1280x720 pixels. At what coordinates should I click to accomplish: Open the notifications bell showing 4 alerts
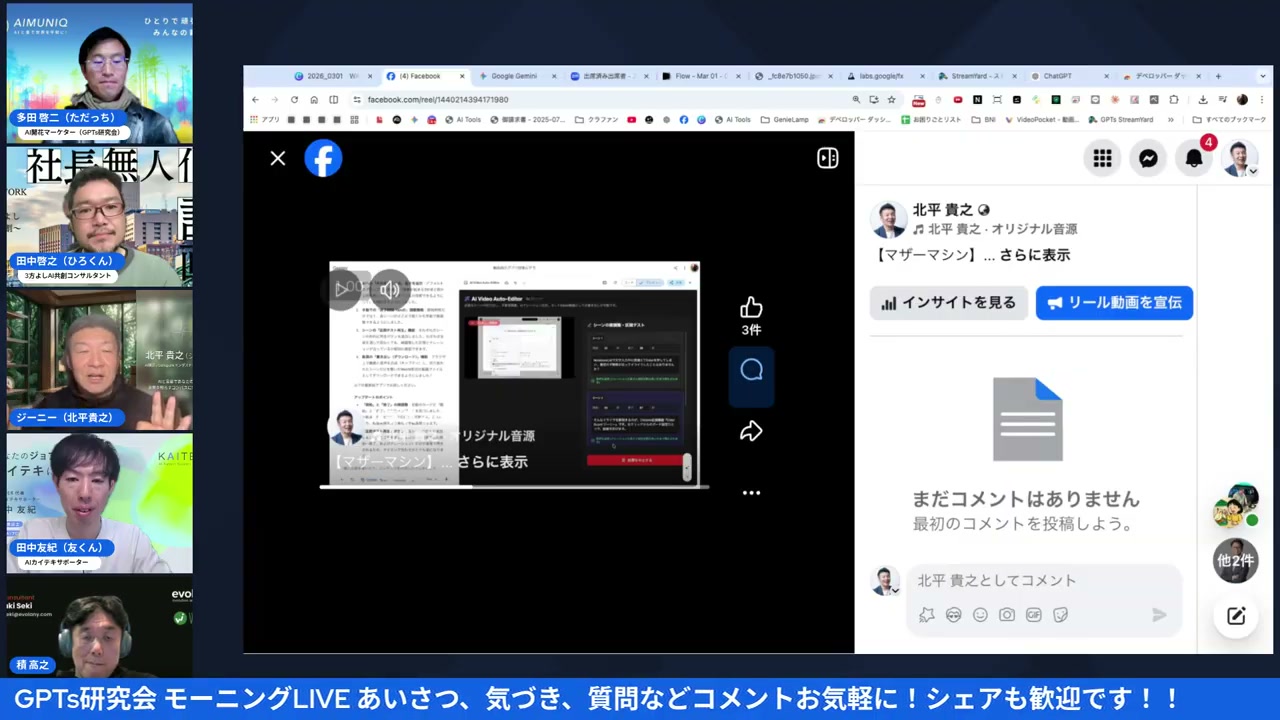[1194, 158]
